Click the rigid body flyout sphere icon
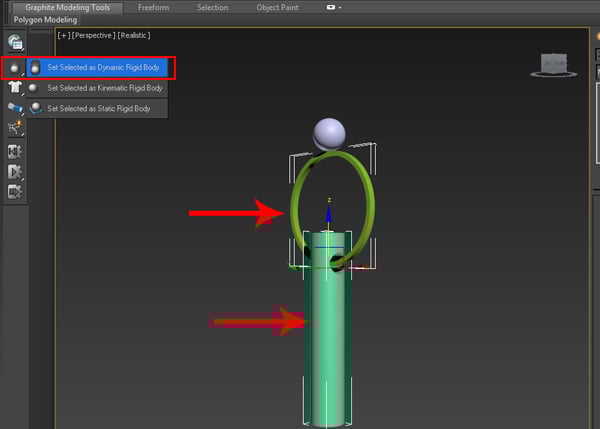The image size is (600, 429). (x=15, y=68)
